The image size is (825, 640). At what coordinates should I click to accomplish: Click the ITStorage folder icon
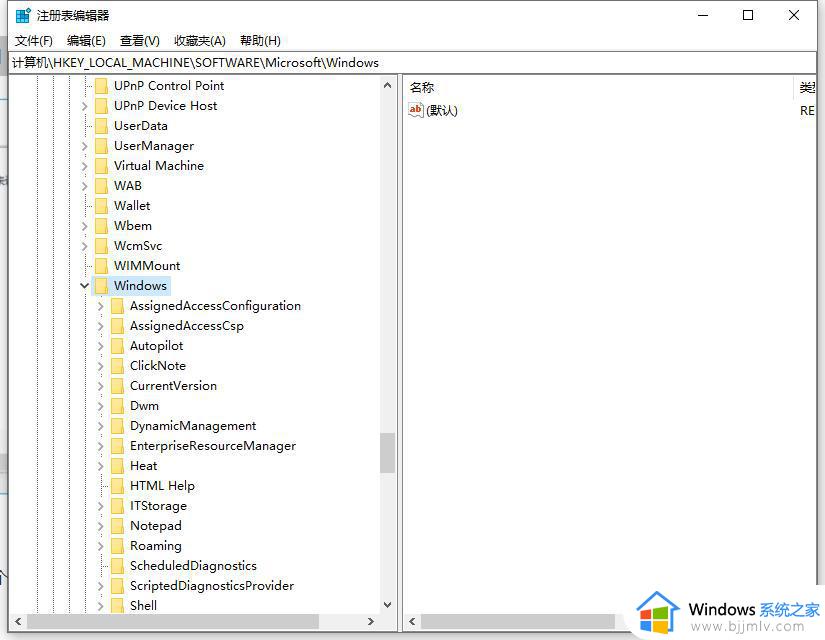coord(118,506)
